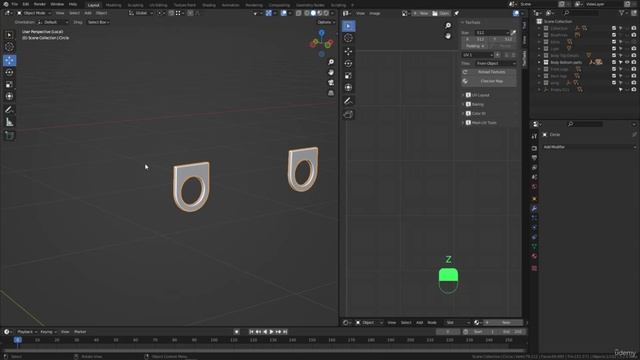Click the zoom magnifier icon in 3D viewport
Viewport: 640px width, 360px height.
331,62
